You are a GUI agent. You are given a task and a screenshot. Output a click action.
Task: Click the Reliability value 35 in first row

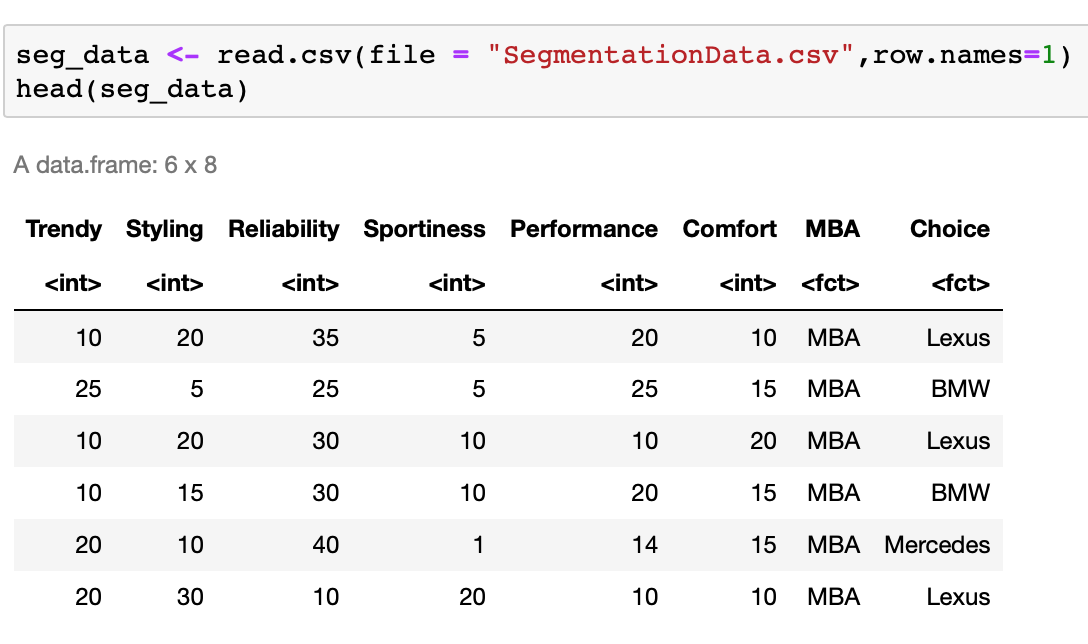click(x=325, y=338)
